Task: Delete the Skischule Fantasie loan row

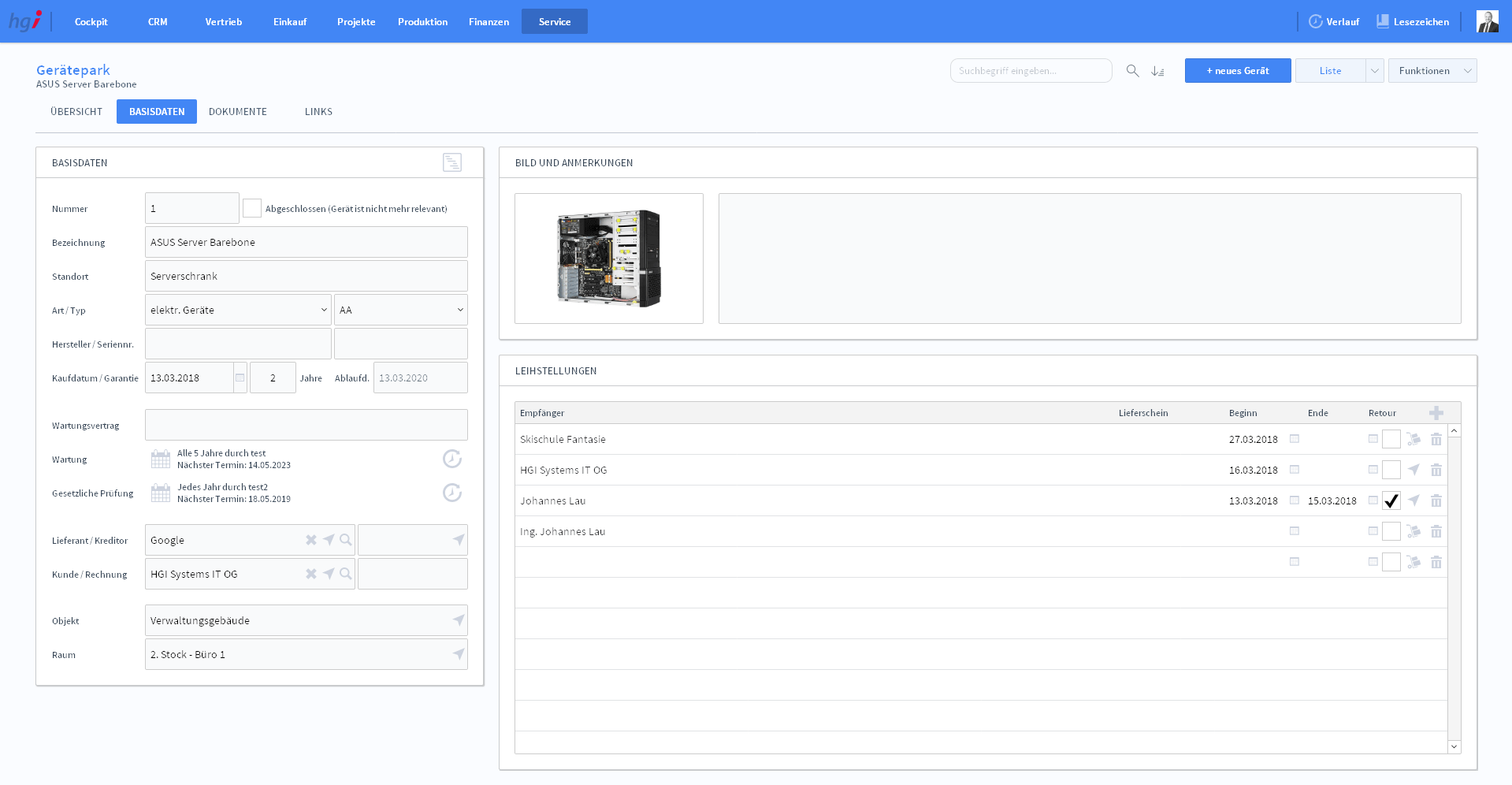Action: (x=1436, y=439)
